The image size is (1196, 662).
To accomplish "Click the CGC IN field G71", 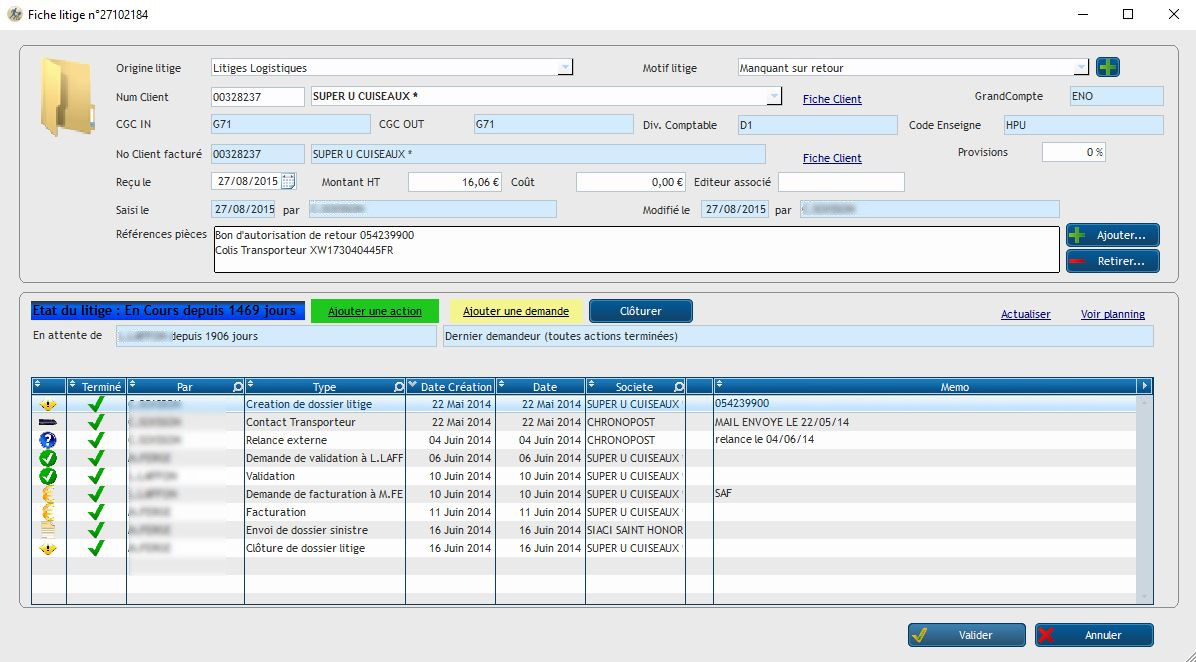I will coord(291,124).
